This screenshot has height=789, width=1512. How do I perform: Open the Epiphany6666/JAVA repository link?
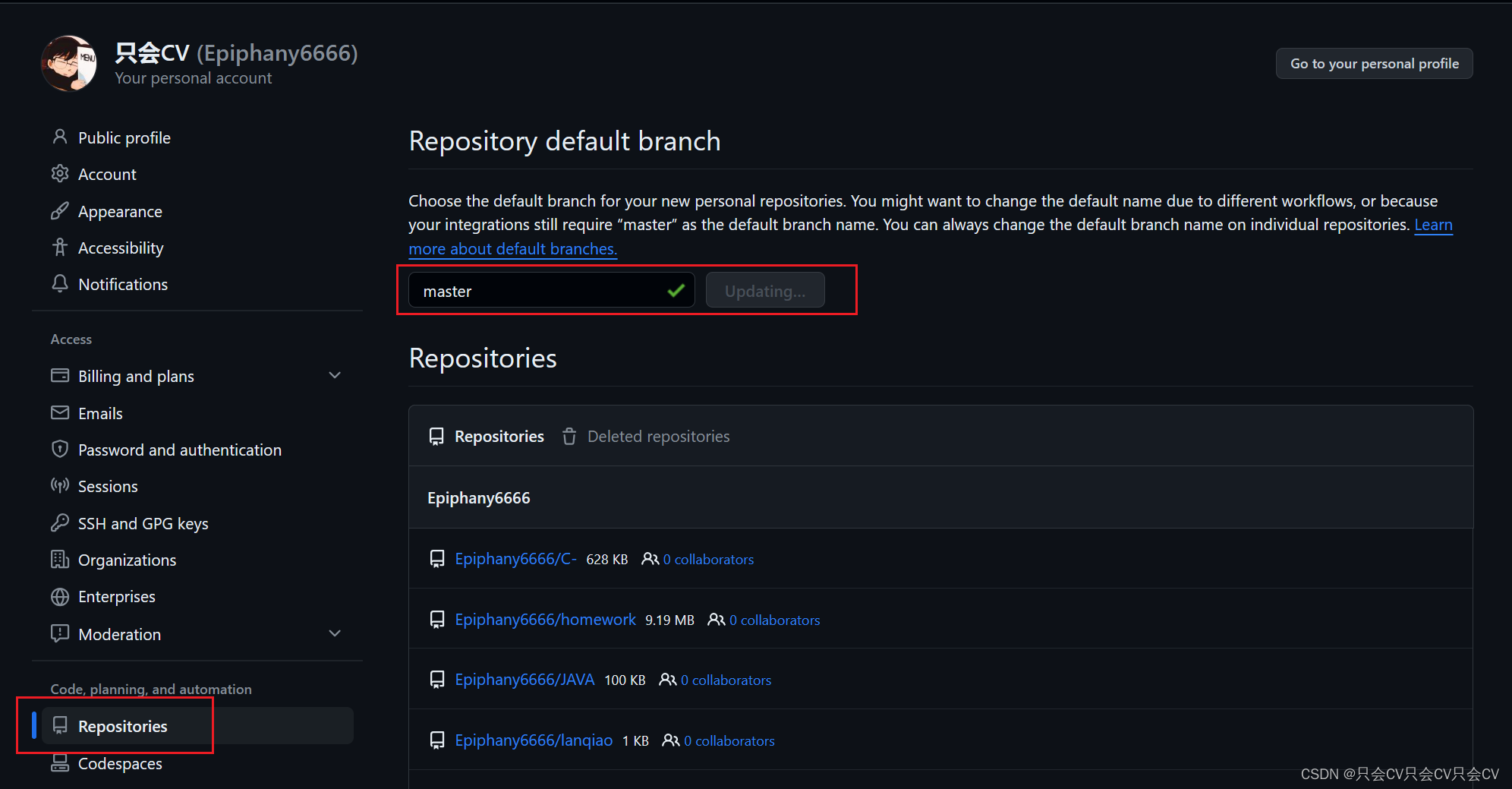pyautogui.click(x=524, y=680)
